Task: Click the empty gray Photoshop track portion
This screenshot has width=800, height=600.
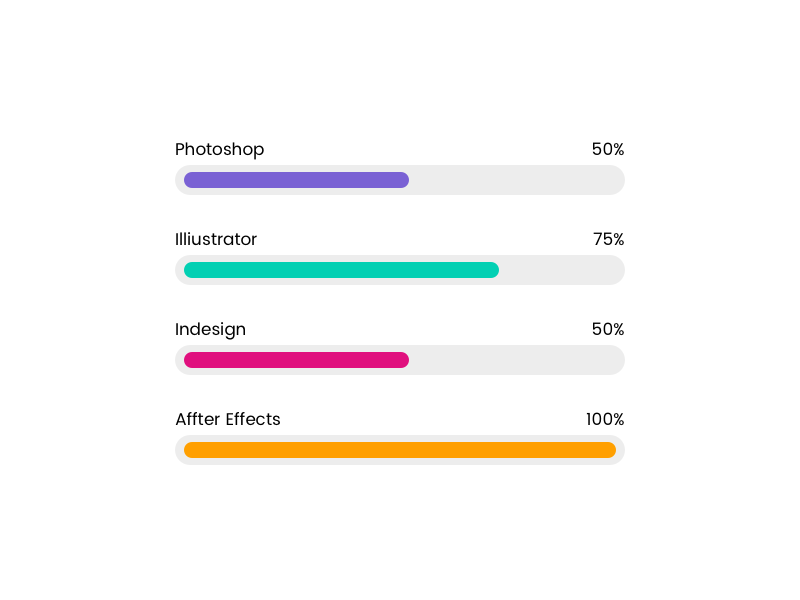Action: (515, 180)
